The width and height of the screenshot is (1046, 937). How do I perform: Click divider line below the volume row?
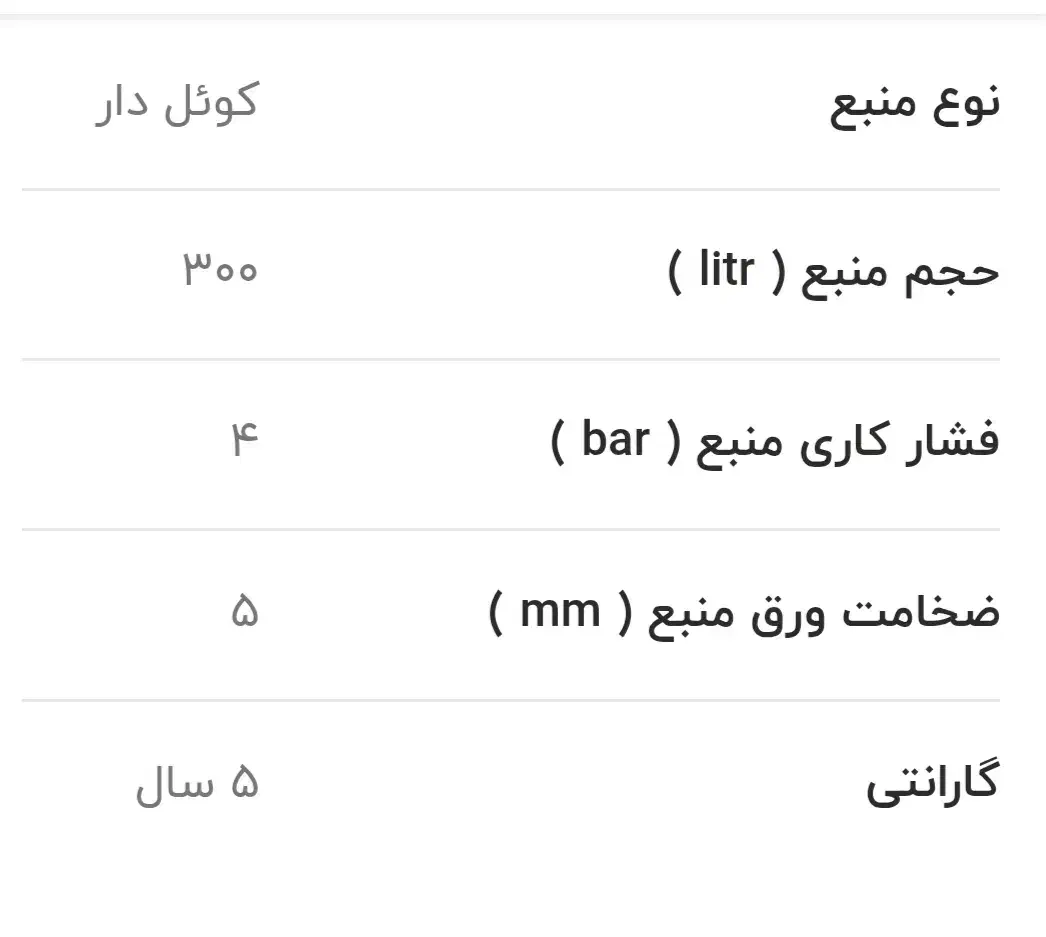click(510, 359)
